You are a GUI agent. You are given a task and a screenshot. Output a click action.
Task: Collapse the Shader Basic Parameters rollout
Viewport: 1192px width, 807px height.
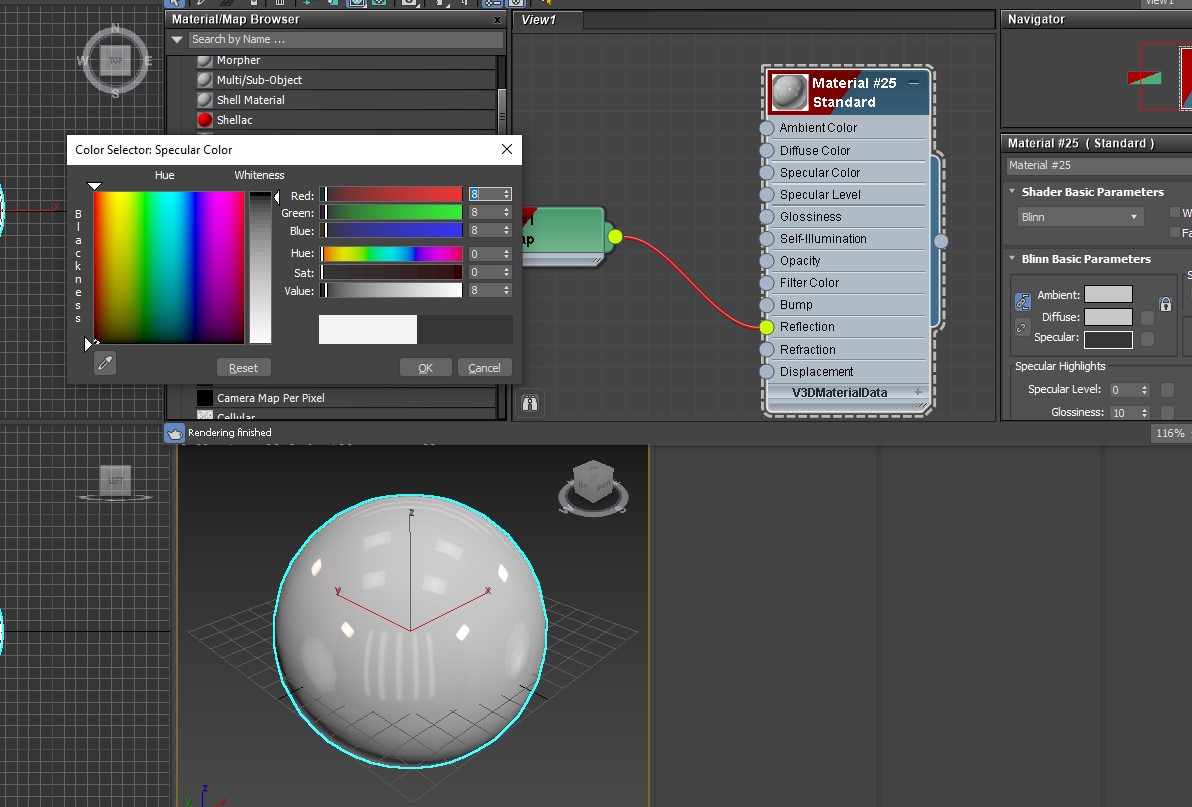click(1012, 191)
